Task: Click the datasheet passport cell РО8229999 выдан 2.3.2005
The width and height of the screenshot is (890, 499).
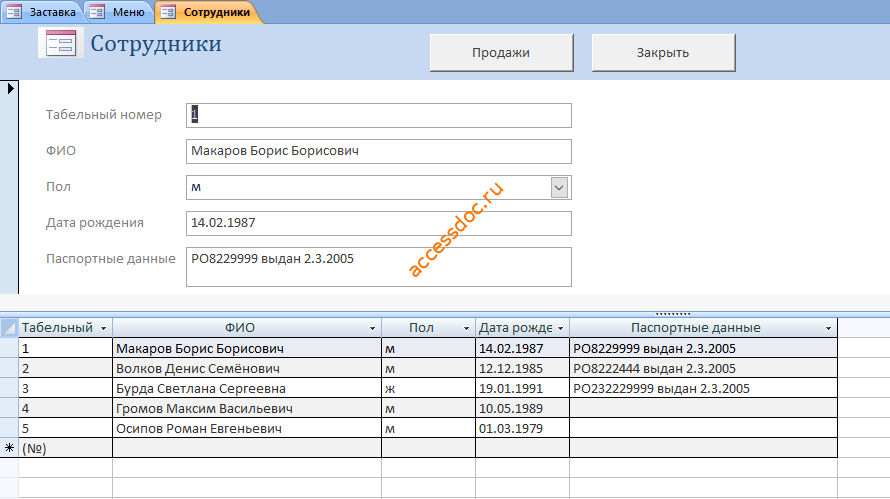Action: pos(703,348)
